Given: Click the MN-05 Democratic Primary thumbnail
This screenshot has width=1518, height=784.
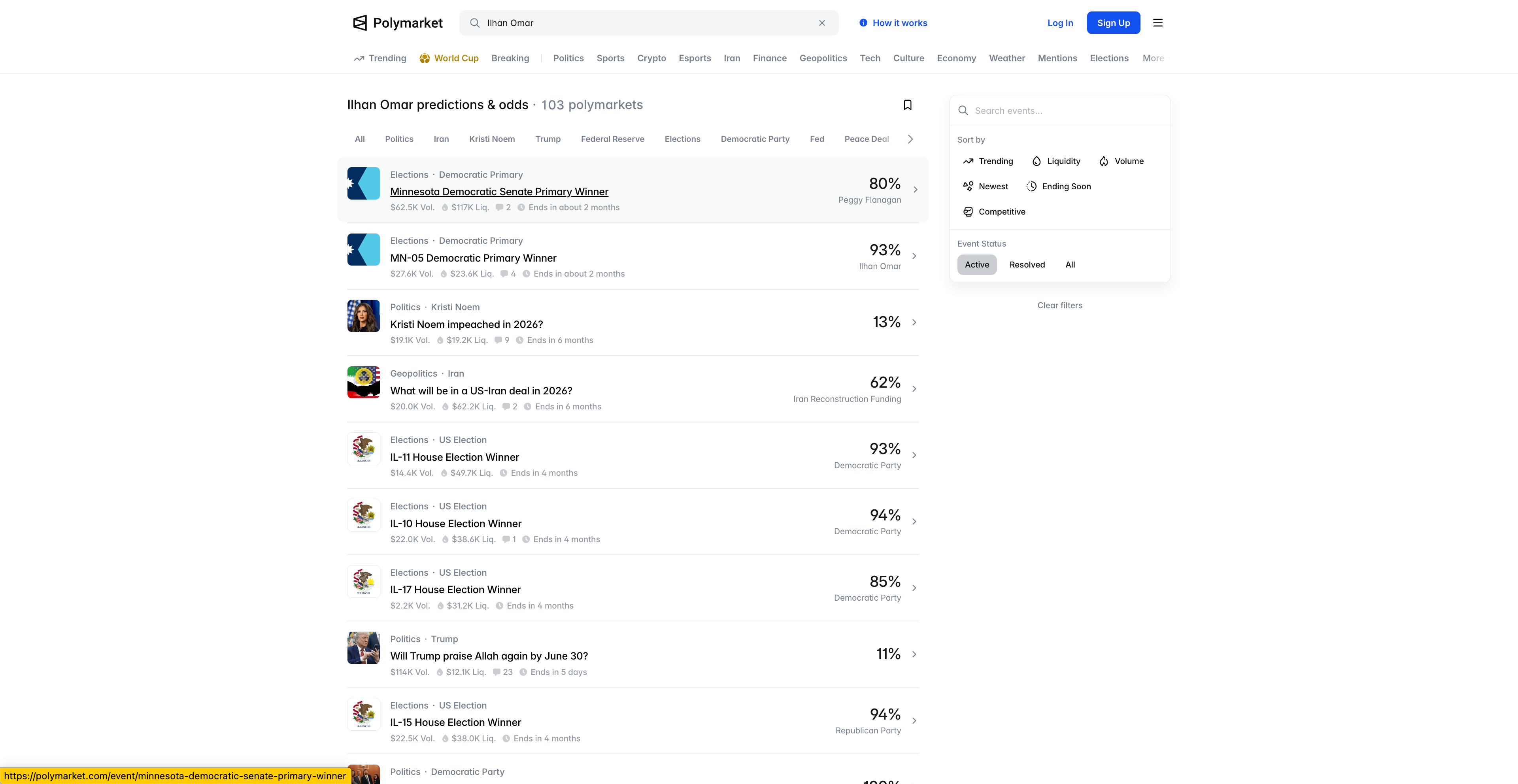Looking at the screenshot, I should pyautogui.click(x=364, y=250).
